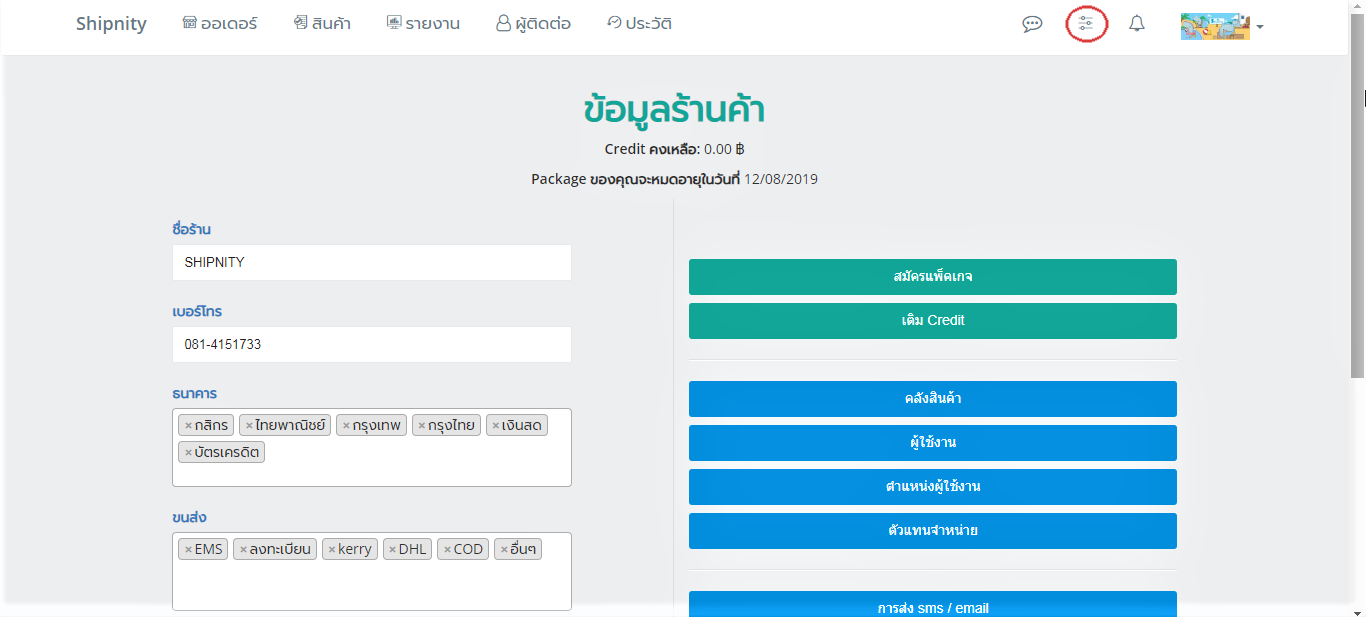Remove the กสิกร bank tag
Screen dimensions: 1366x617
click(x=188, y=426)
